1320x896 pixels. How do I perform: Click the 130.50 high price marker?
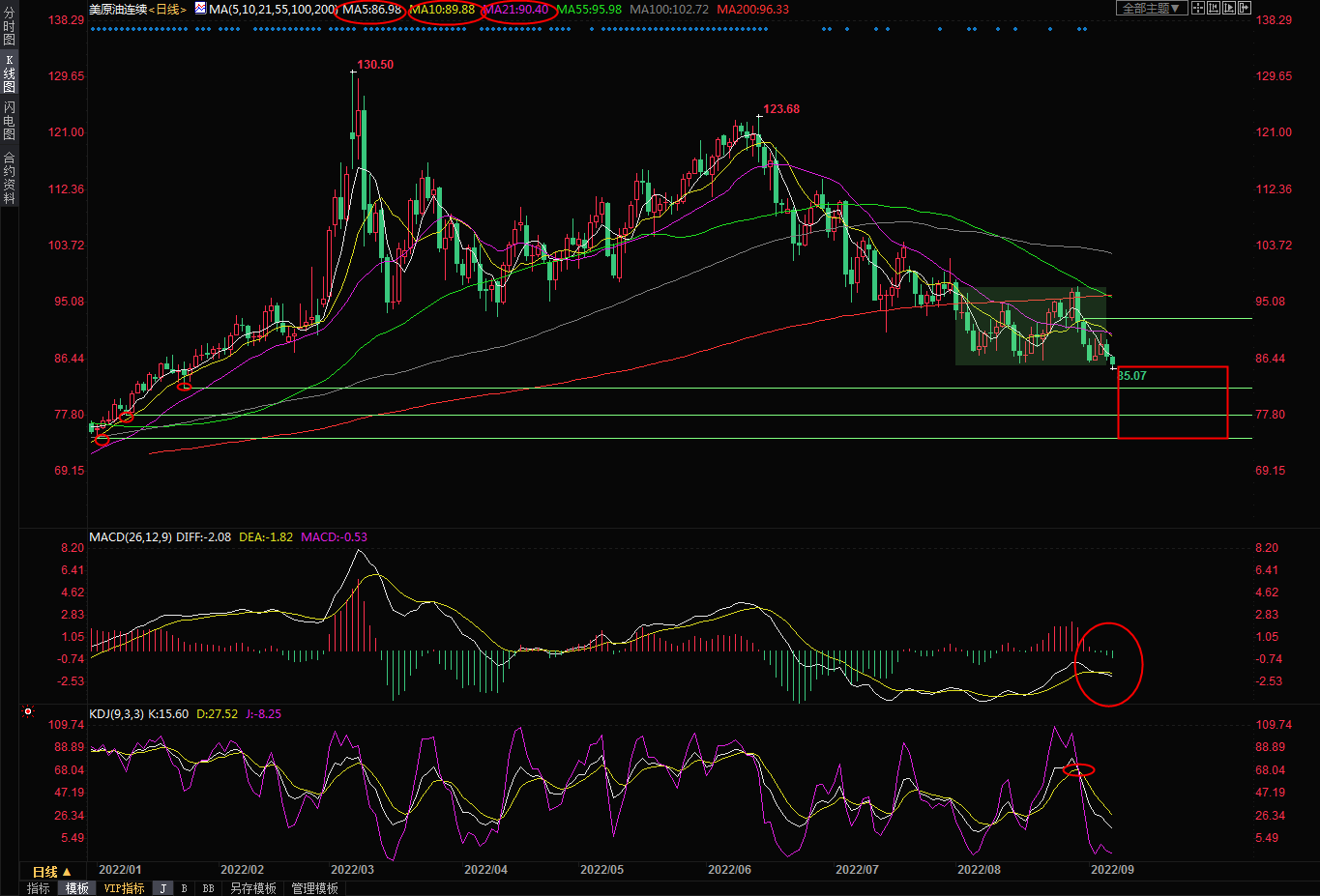pos(374,65)
